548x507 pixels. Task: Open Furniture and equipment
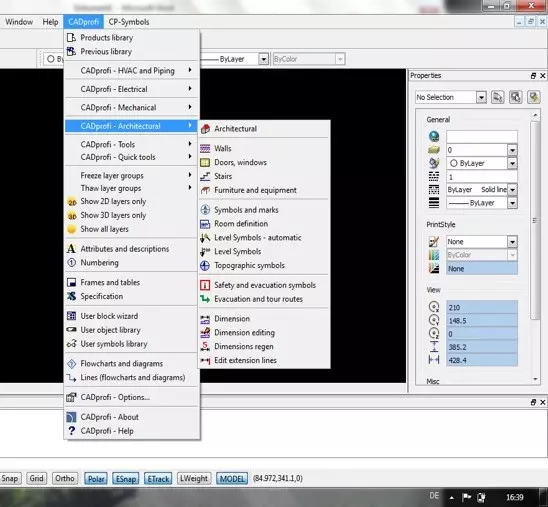(x=264, y=190)
